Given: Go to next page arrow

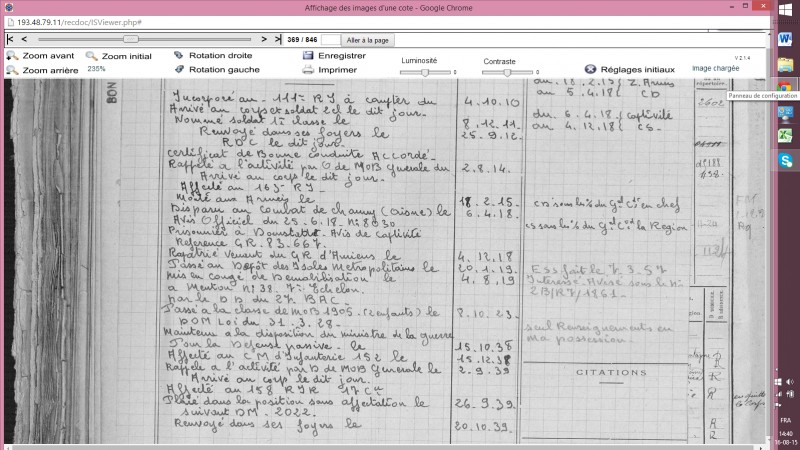Looking at the screenshot, I should click(264, 39).
